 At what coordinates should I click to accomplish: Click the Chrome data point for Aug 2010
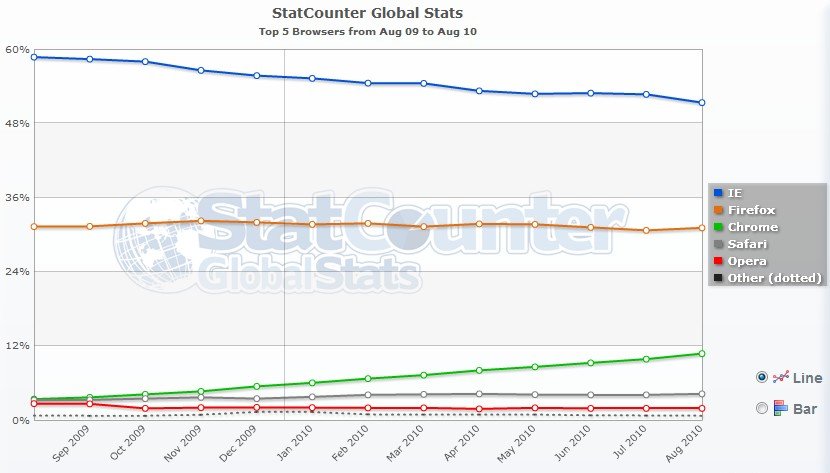coord(702,353)
